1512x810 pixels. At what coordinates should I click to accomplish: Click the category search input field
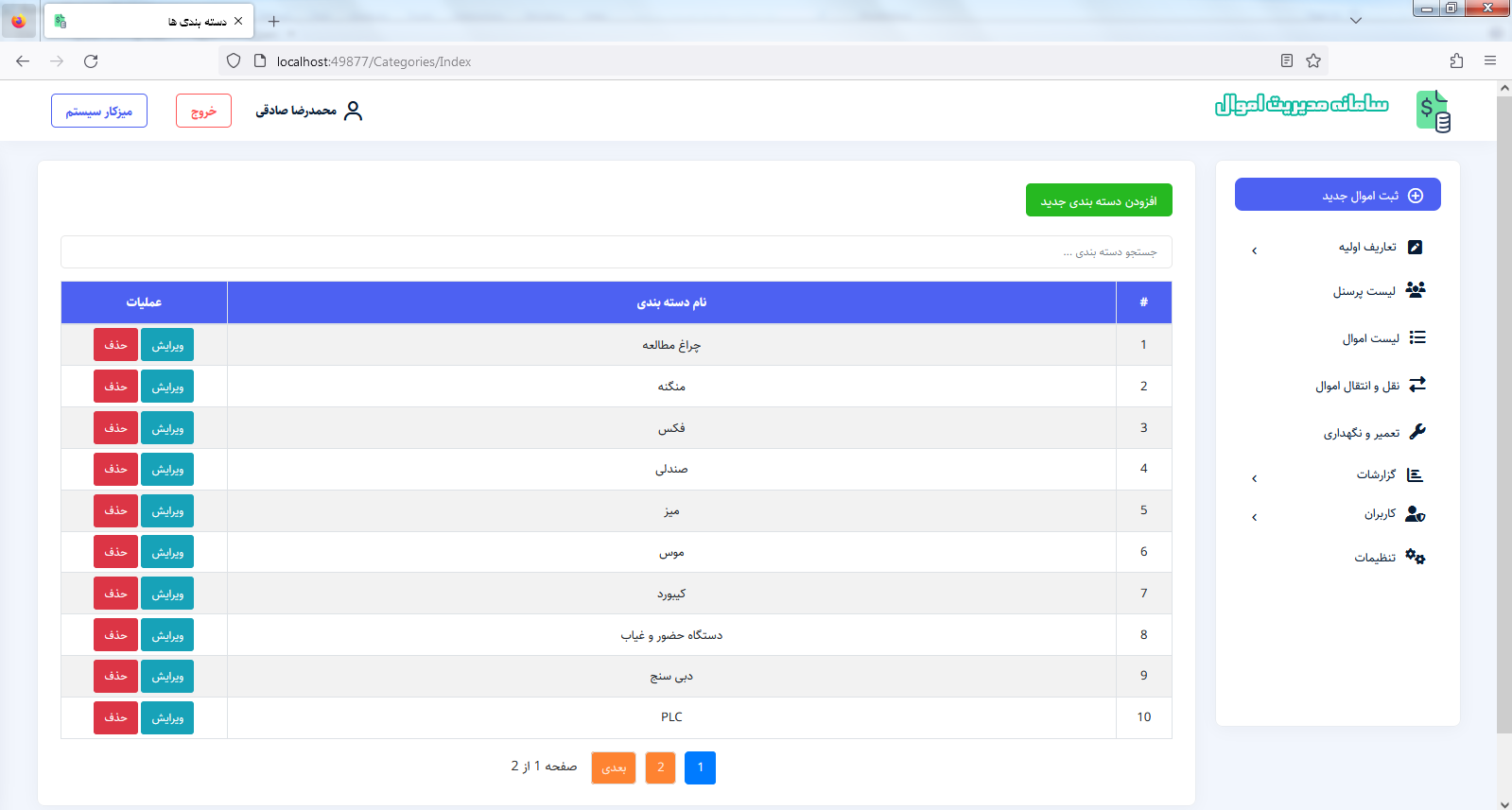(x=616, y=252)
